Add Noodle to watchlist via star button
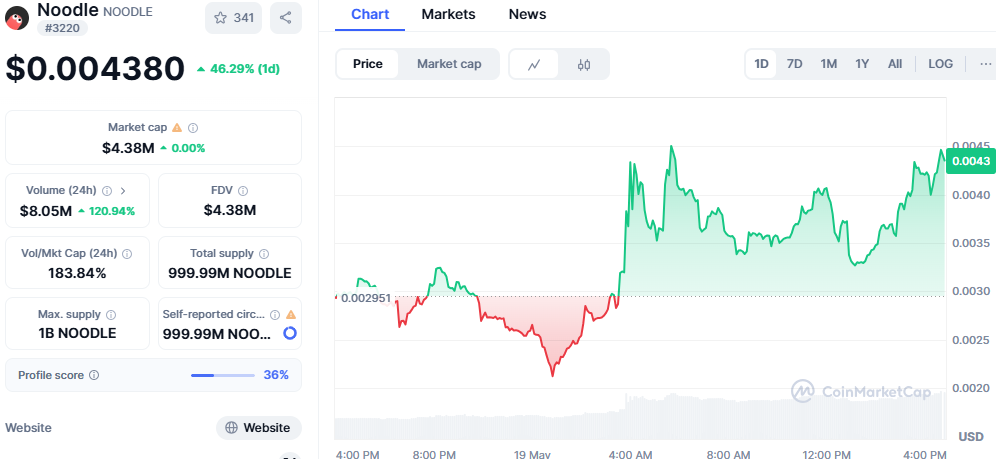The width and height of the screenshot is (996, 459). 233,18
